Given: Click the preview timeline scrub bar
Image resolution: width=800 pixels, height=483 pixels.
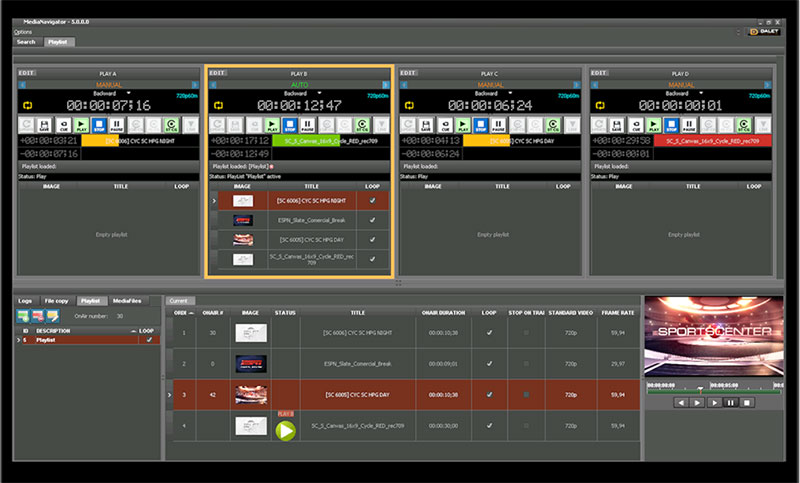Looking at the screenshot, I should click(x=713, y=391).
